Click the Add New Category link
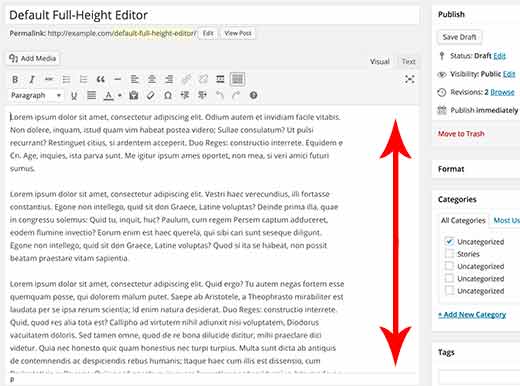Viewport: 520px width, 386px height. (472, 315)
